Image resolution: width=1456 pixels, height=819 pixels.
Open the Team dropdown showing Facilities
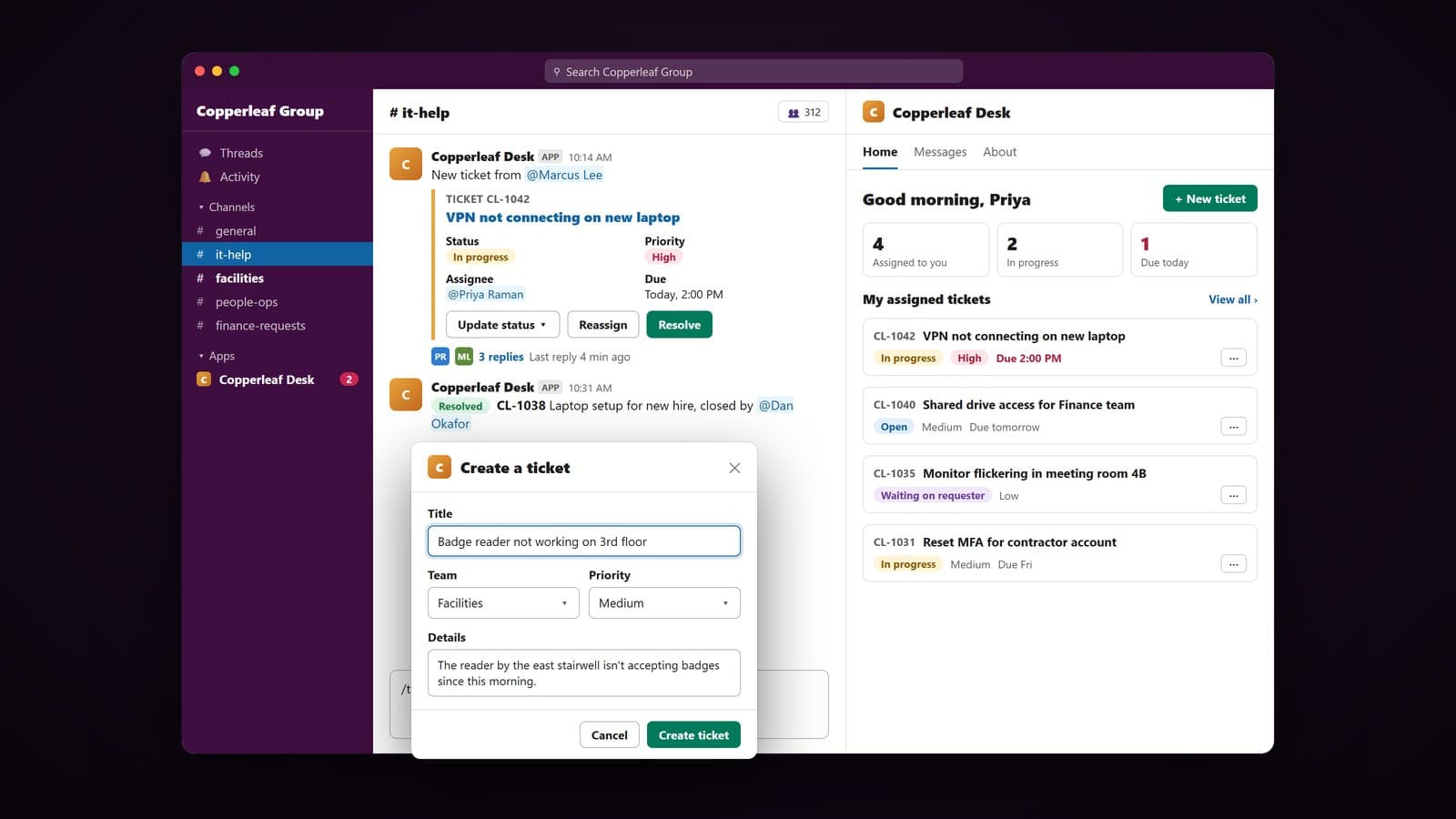(503, 603)
